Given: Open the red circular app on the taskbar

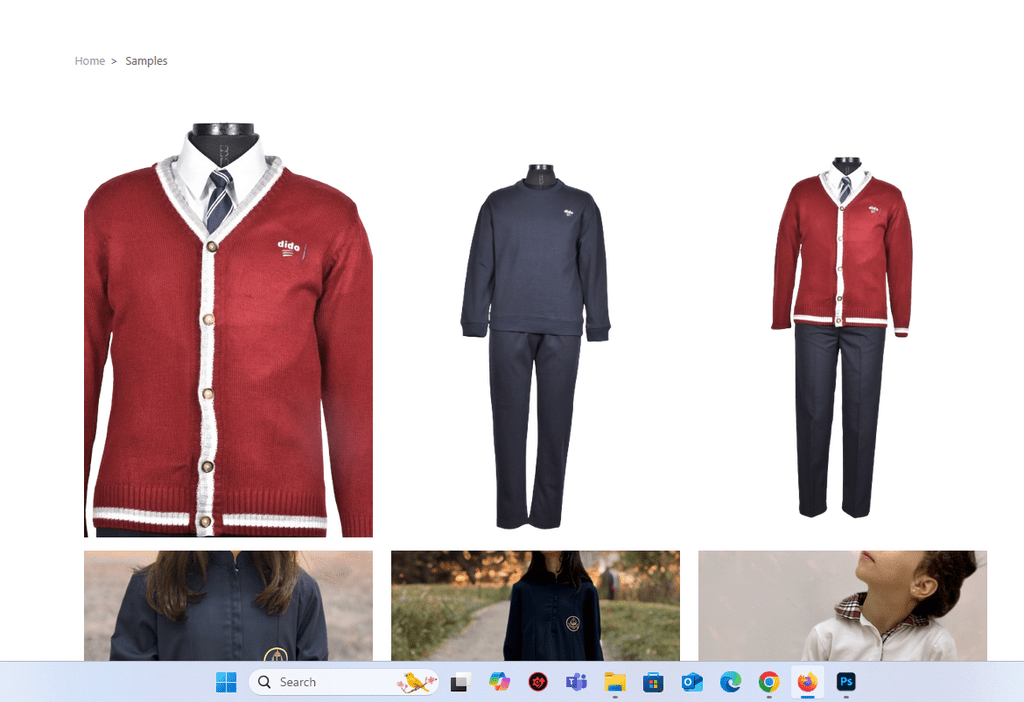Looking at the screenshot, I should tap(537, 682).
